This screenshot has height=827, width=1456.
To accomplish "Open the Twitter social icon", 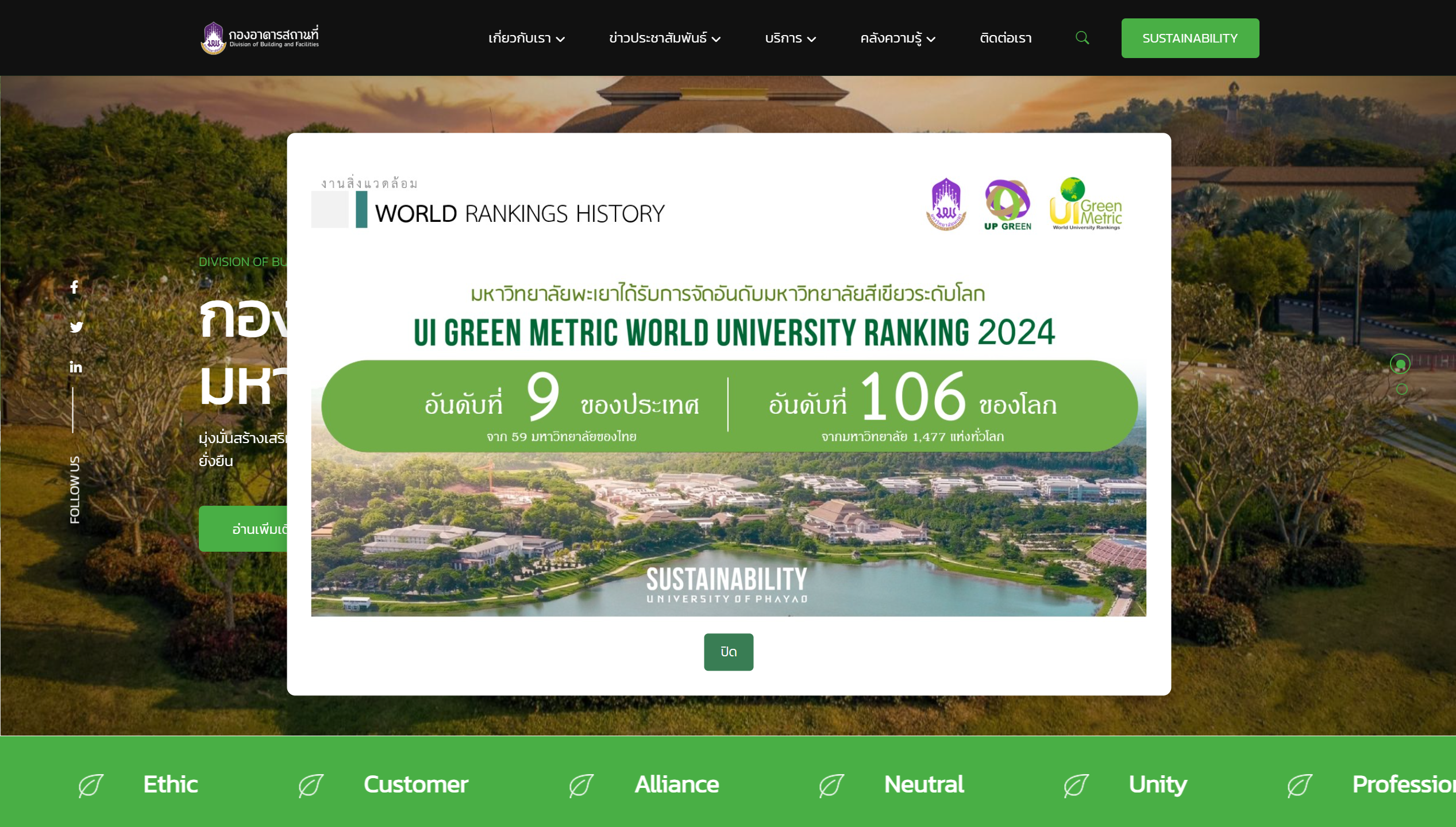I will 76,326.
